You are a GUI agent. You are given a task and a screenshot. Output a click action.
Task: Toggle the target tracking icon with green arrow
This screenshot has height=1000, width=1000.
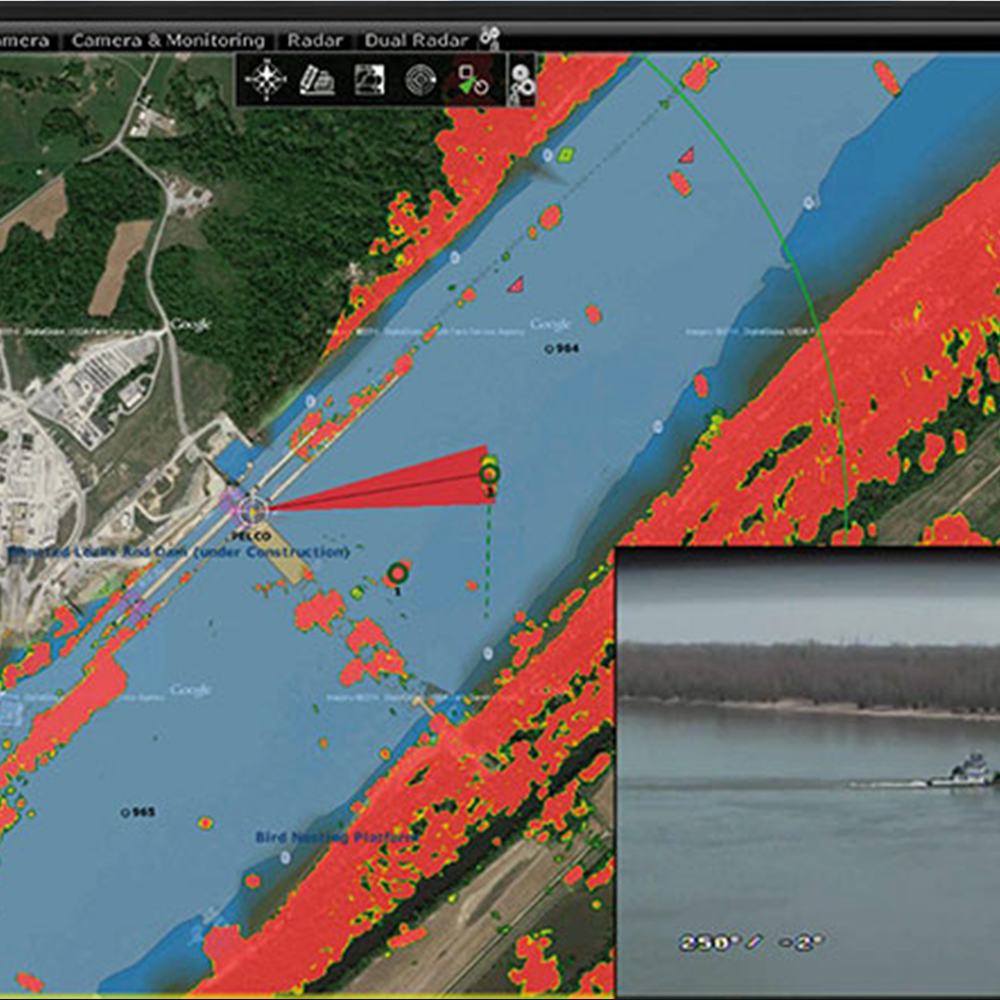[470, 80]
